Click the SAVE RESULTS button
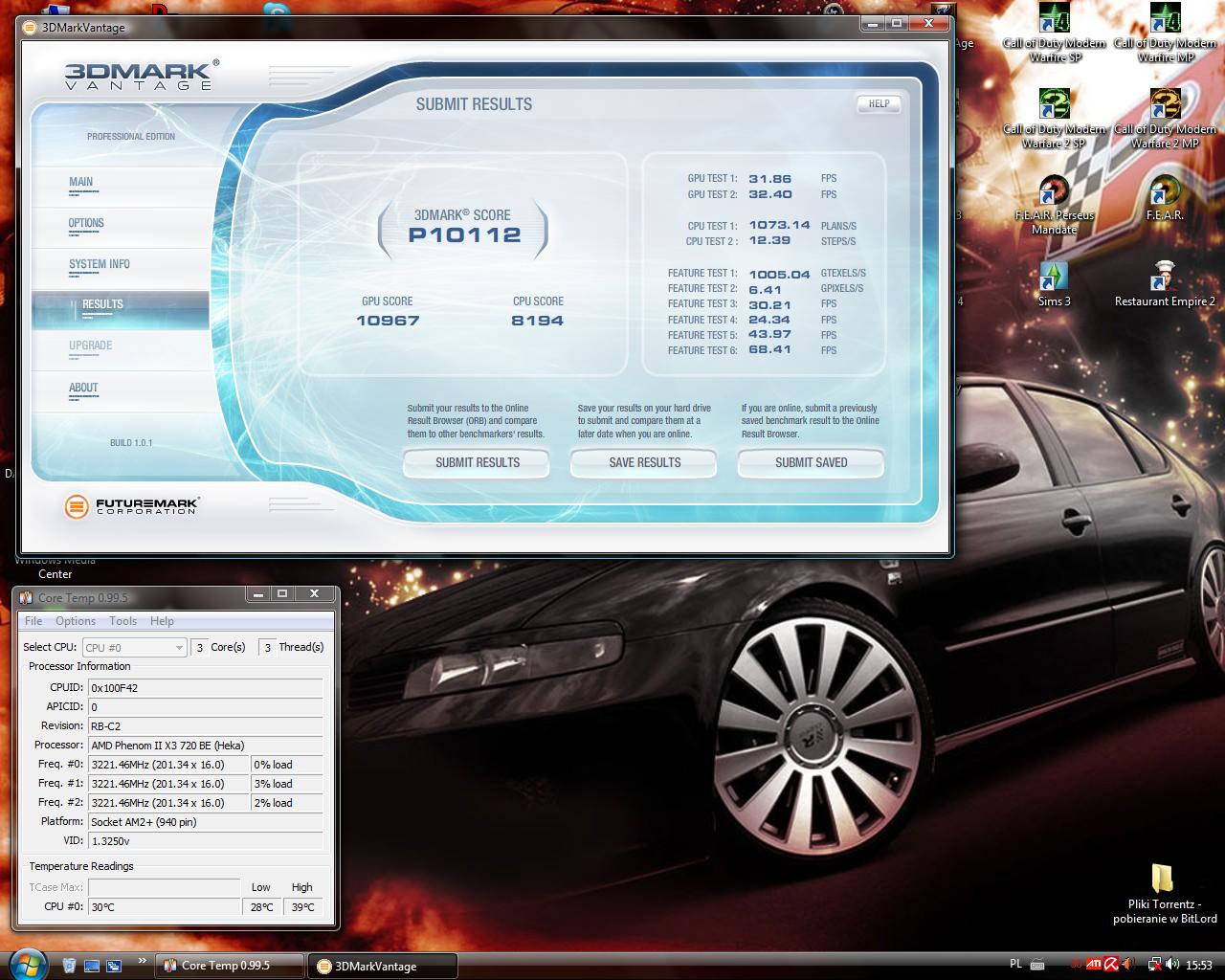 click(x=644, y=463)
